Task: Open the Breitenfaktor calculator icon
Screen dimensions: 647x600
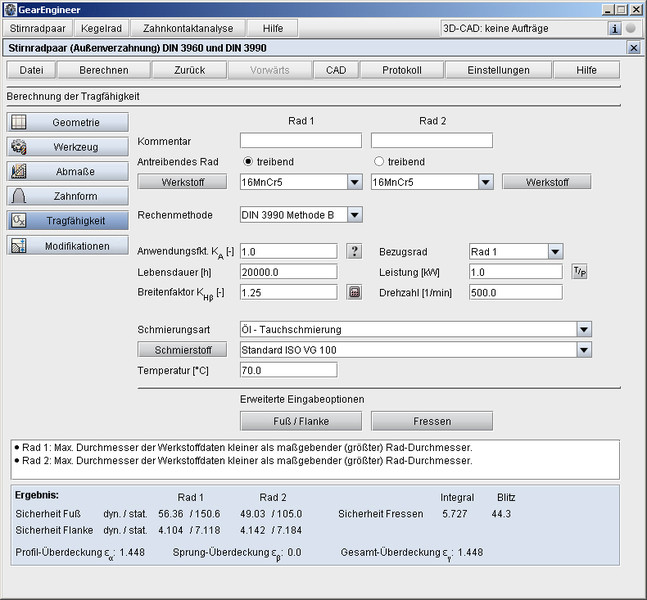Action: pos(354,292)
